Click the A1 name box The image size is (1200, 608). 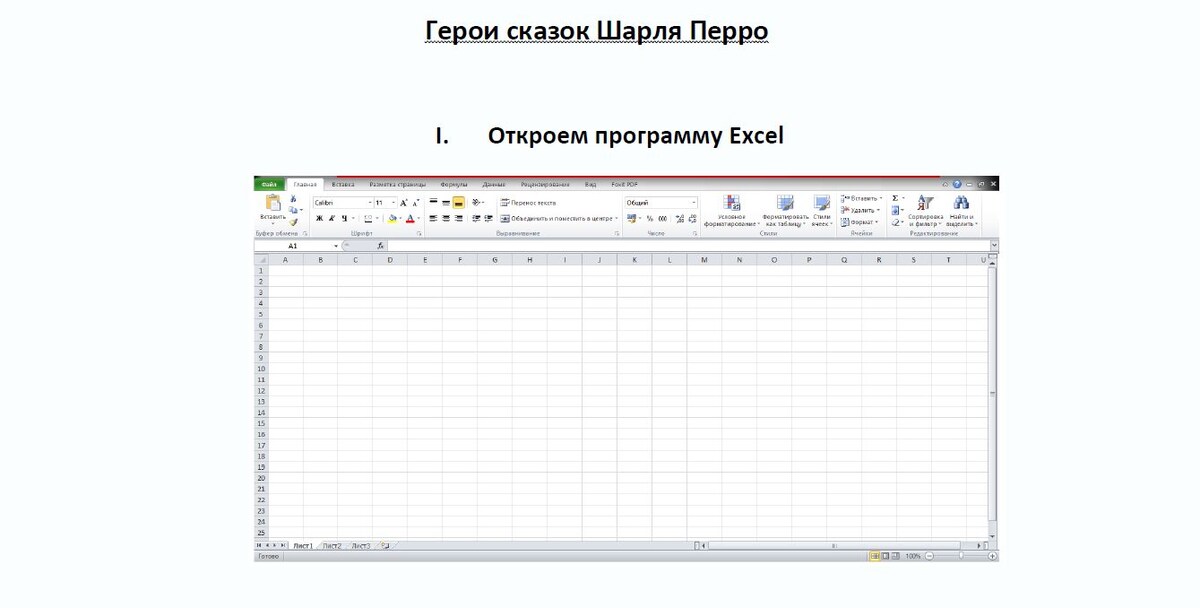coord(292,246)
